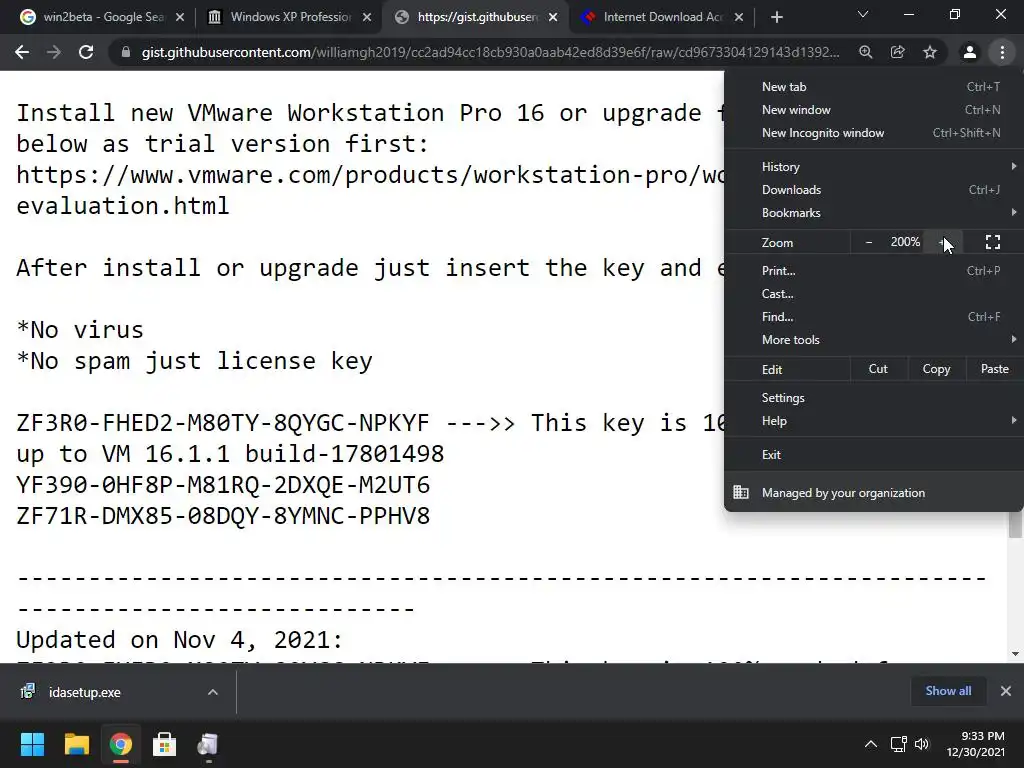Expand idasetup.exe download options chevron
This screenshot has width=1024, height=768.
213,692
